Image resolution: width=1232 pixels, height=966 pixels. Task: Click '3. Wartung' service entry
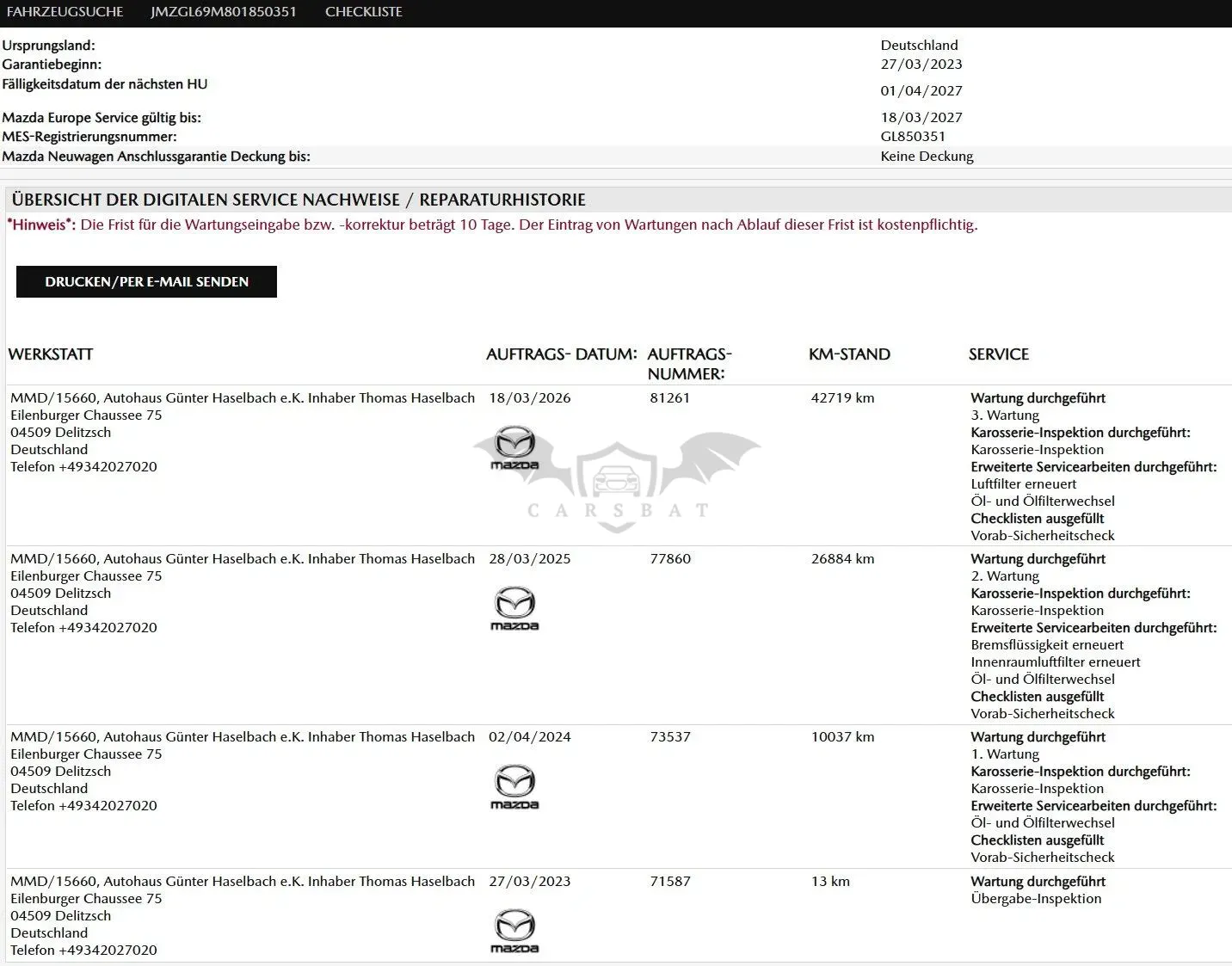coord(1005,415)
